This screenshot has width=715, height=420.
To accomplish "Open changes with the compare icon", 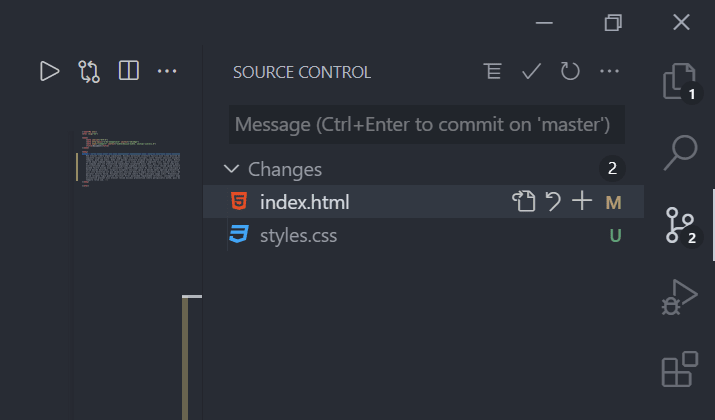I will pos(89,72).
